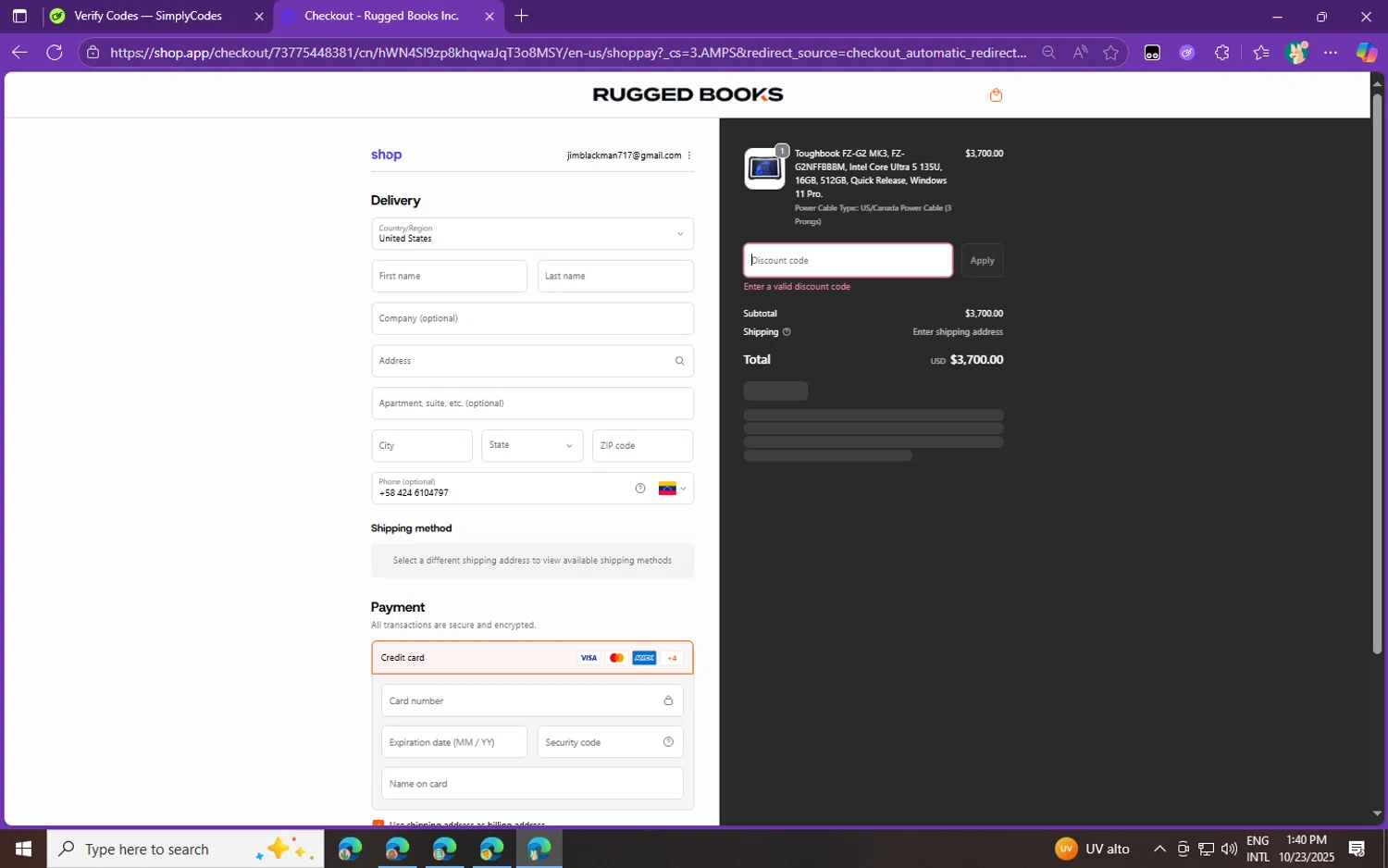Open the State dropdown

tap(532, 445)
